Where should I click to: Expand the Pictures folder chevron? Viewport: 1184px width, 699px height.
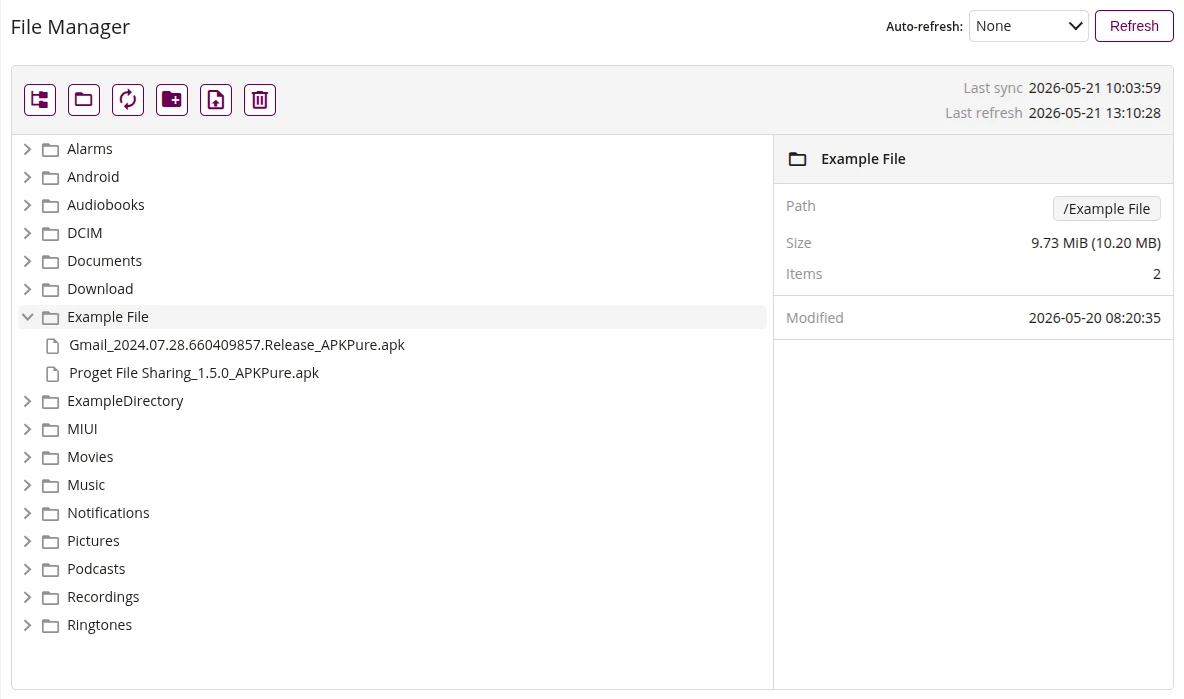pos(27,541)
